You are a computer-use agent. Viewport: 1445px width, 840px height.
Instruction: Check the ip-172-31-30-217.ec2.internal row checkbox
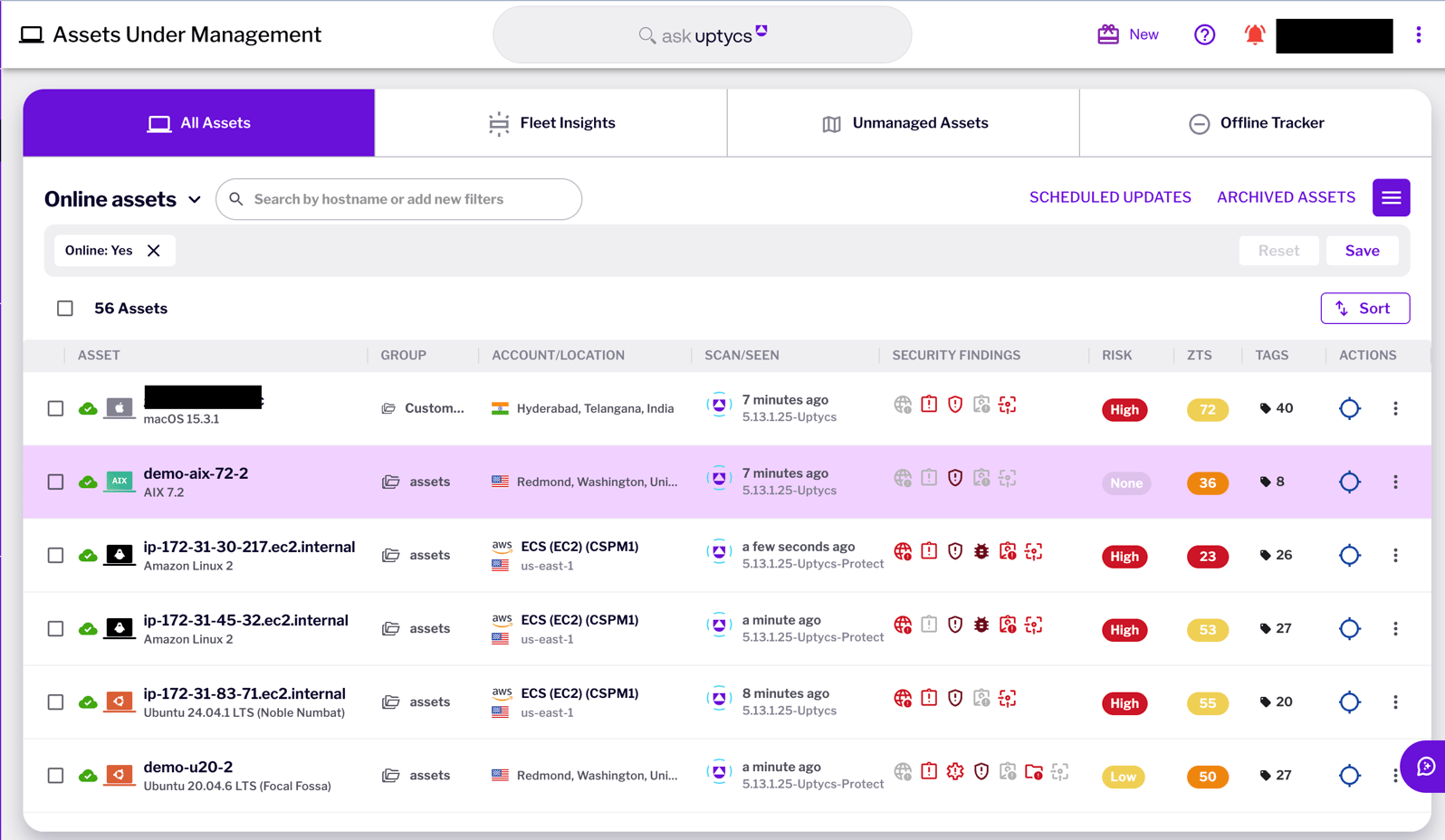point(55,555)
